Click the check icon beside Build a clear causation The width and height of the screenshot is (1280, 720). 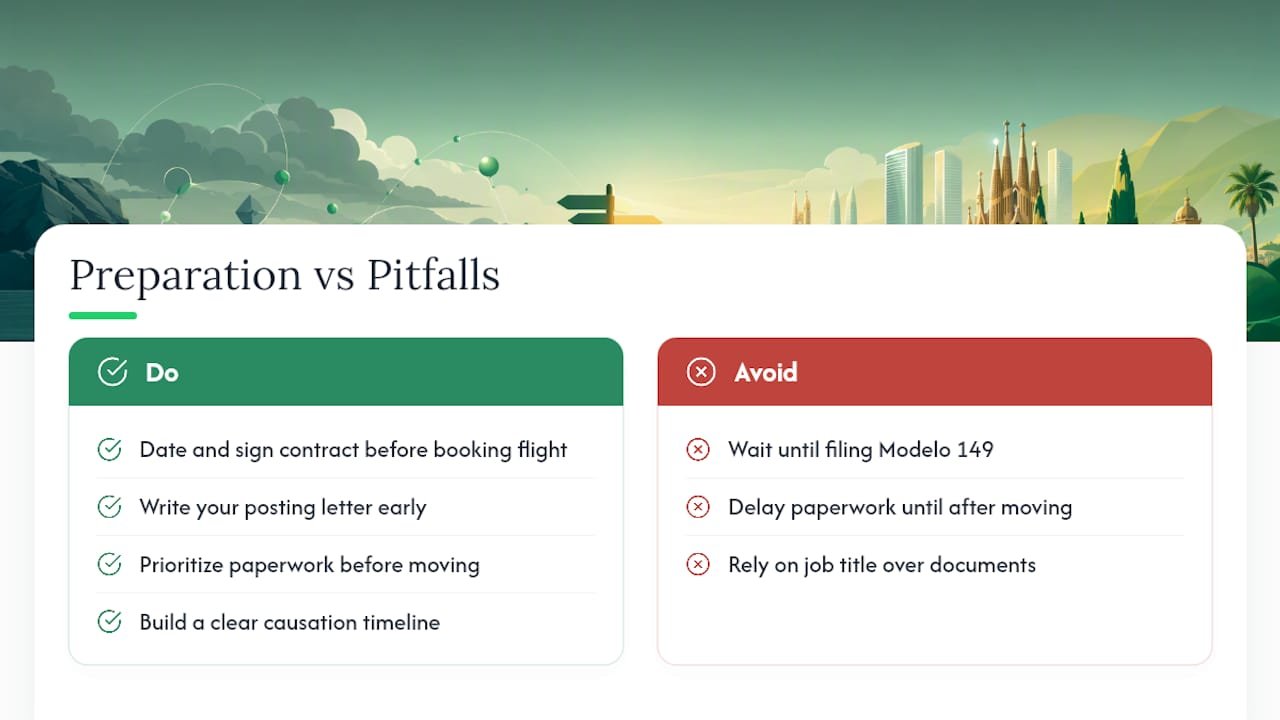110,622
